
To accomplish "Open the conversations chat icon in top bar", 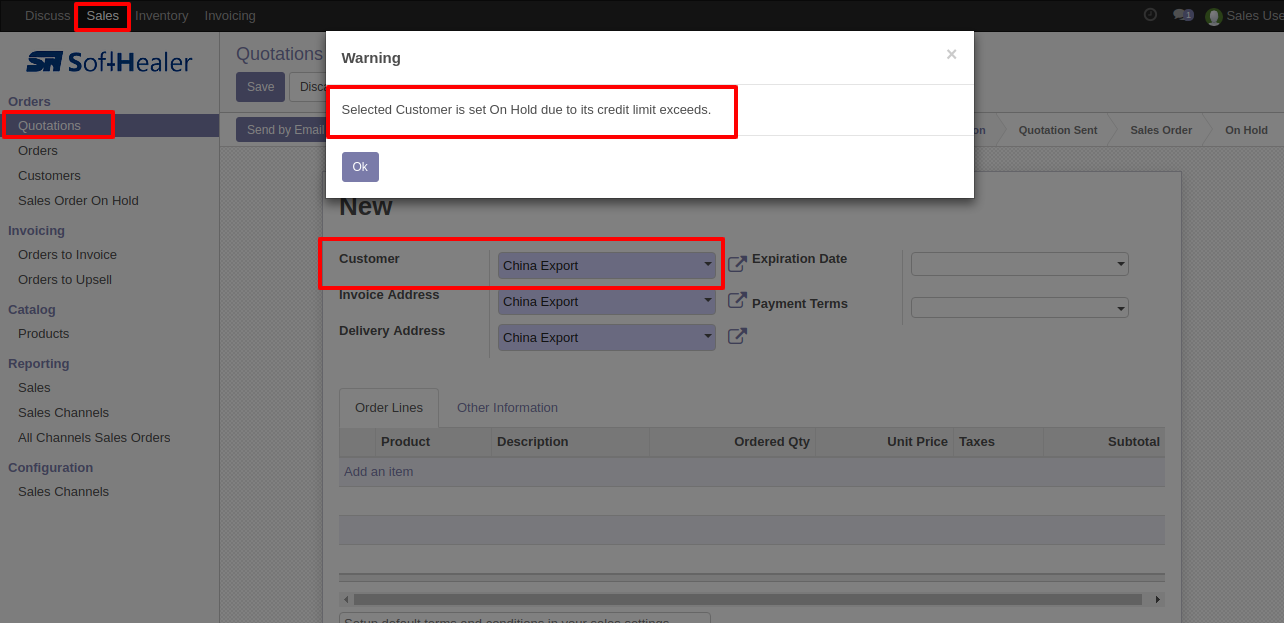I will (1183, 15).
